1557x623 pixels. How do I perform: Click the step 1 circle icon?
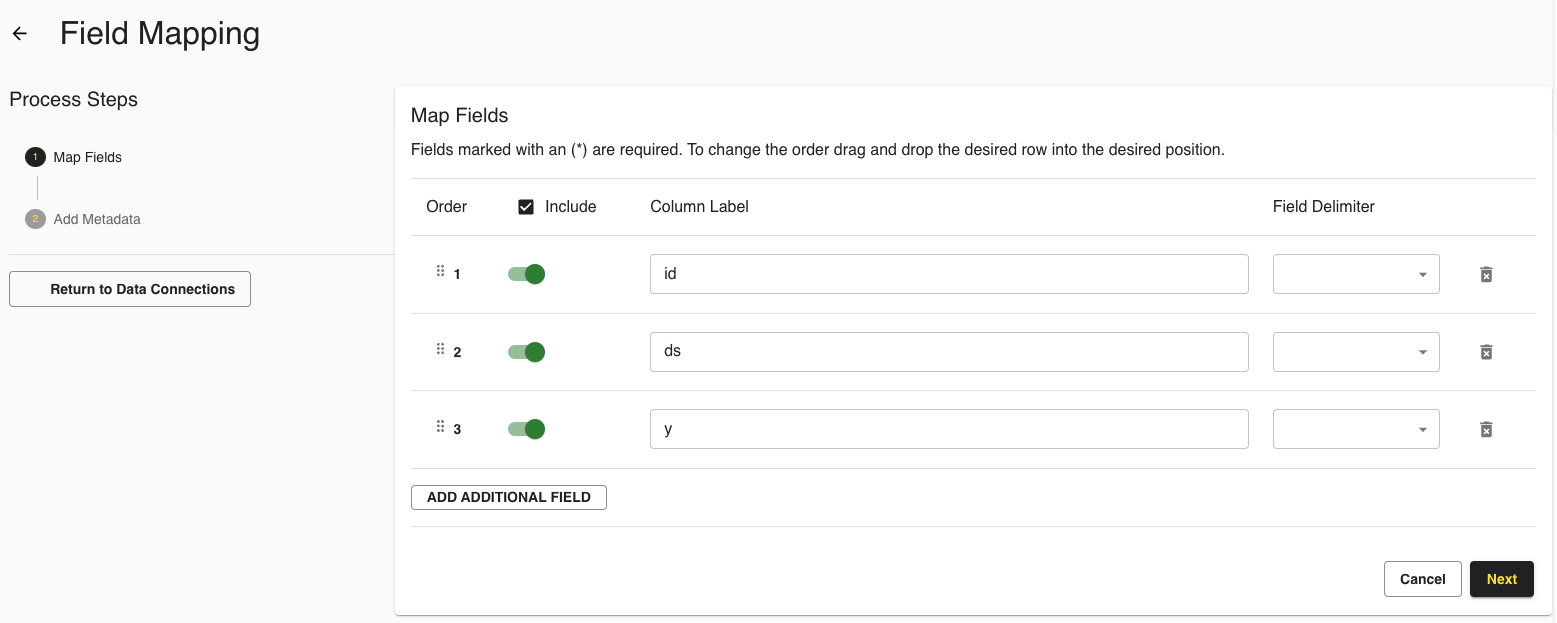tap(36, 157)
